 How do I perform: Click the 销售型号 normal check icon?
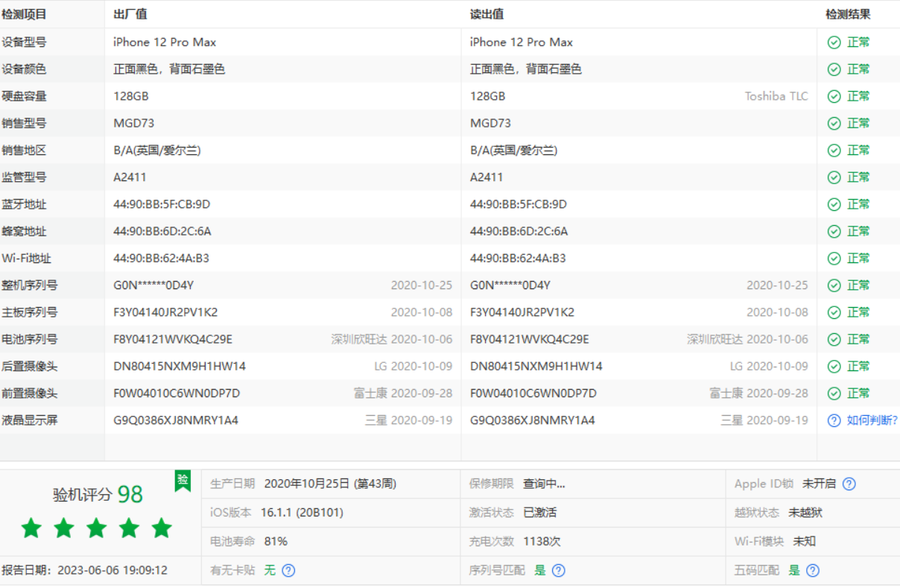coord(834,123)
